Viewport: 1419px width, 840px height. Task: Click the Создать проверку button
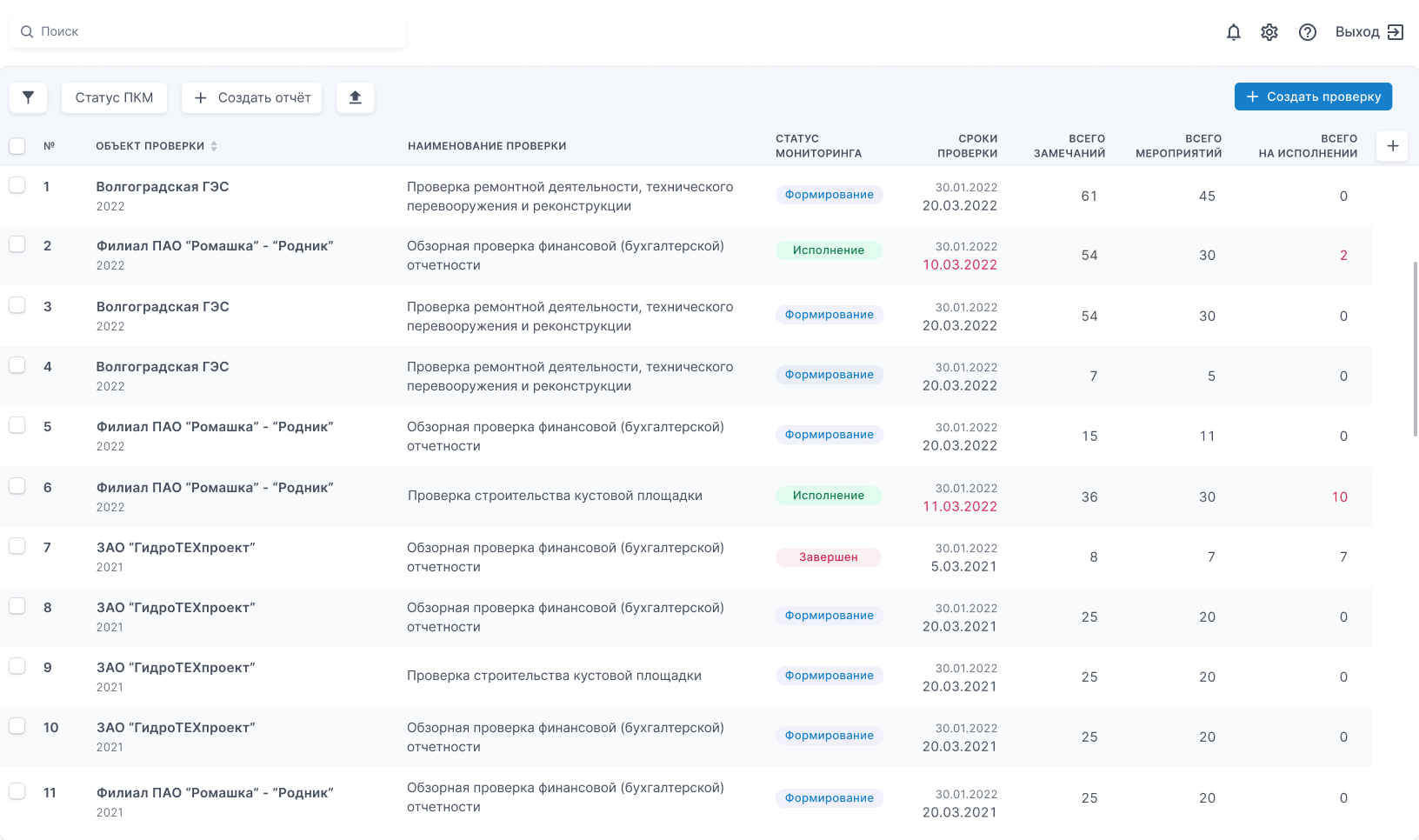click(1313, 97)
